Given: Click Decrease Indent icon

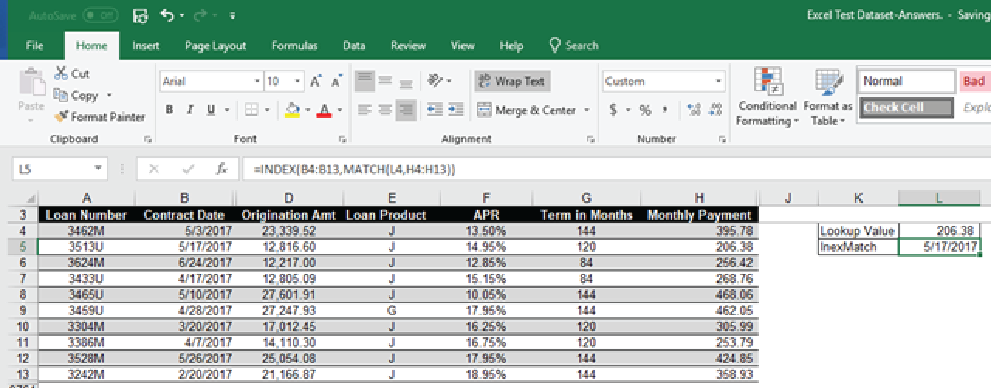Looking at the screenshot, I should point(435,110).
